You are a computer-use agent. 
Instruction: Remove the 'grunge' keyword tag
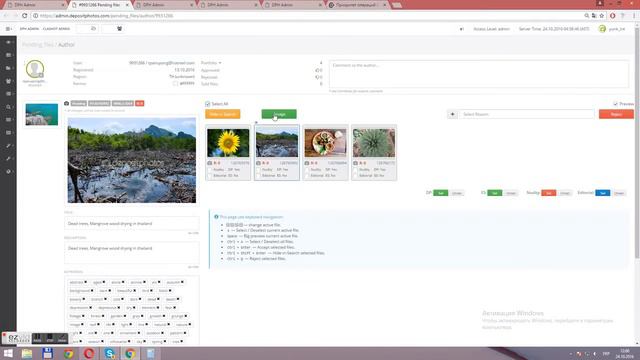pyautogui.click(x=186, y=316)
